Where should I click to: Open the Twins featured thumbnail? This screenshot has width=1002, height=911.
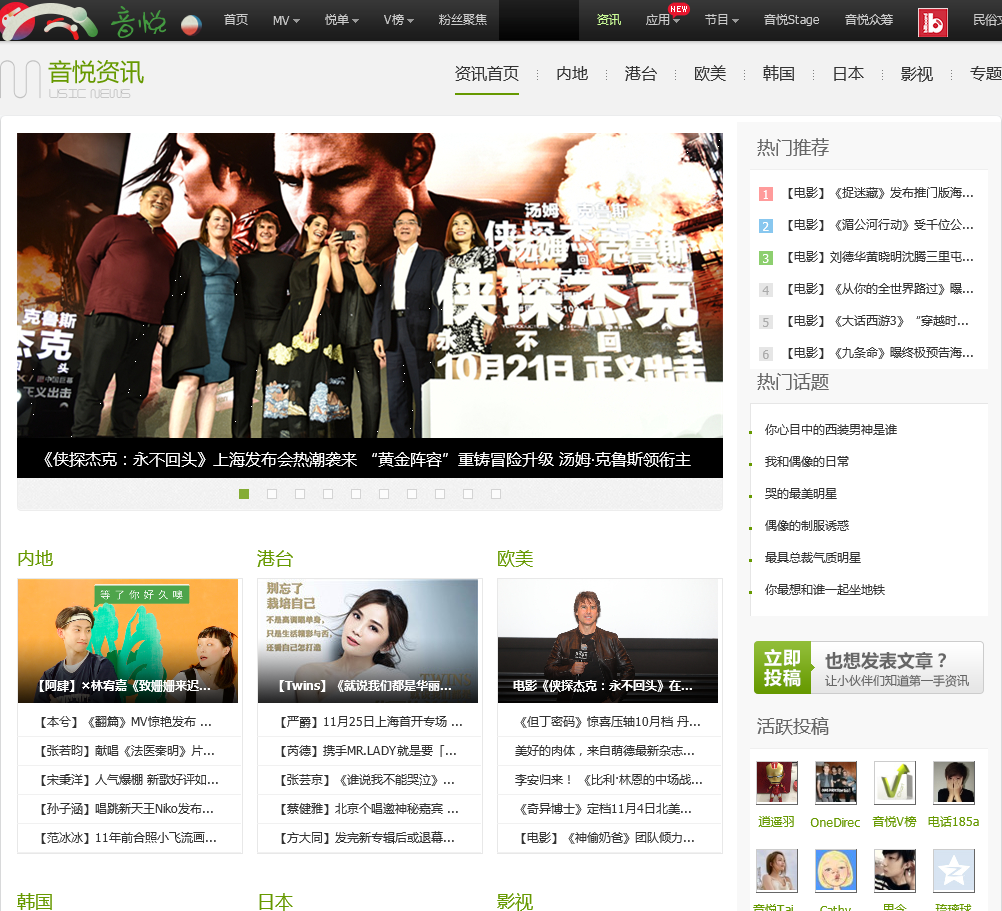[367, 641]
